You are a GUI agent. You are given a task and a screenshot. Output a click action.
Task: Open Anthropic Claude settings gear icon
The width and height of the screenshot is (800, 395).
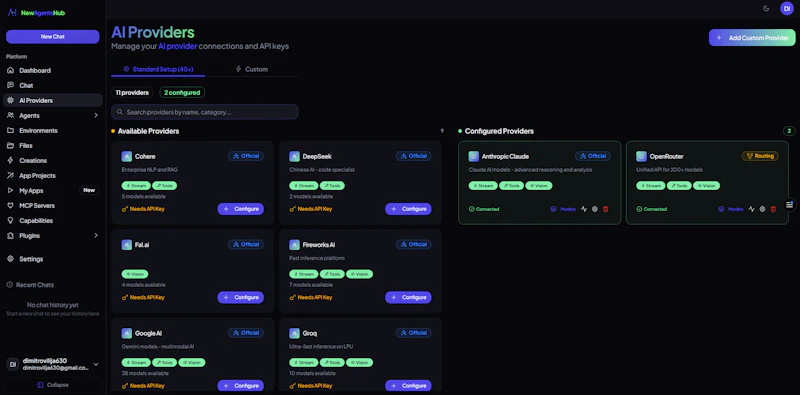594,209
